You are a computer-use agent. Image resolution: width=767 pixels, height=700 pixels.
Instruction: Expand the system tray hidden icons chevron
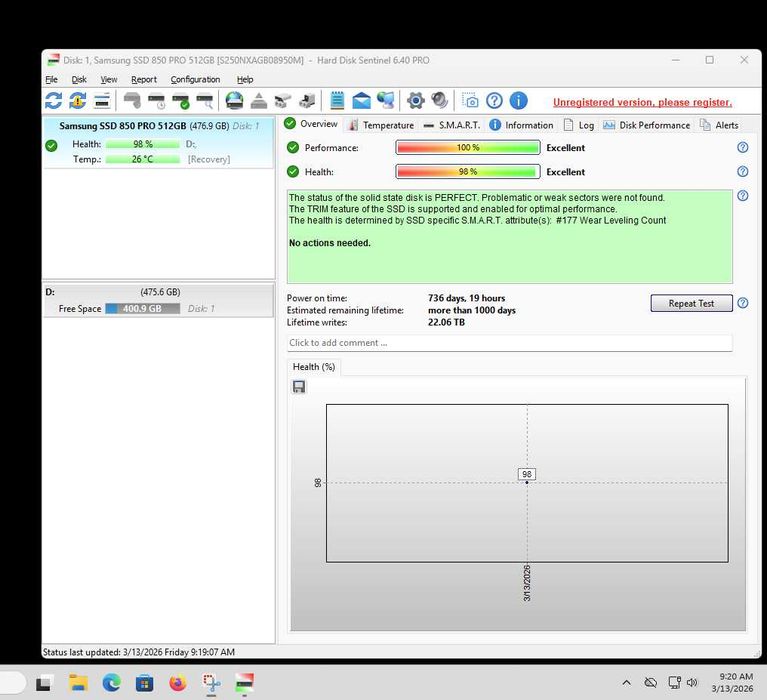click(627, 683)
